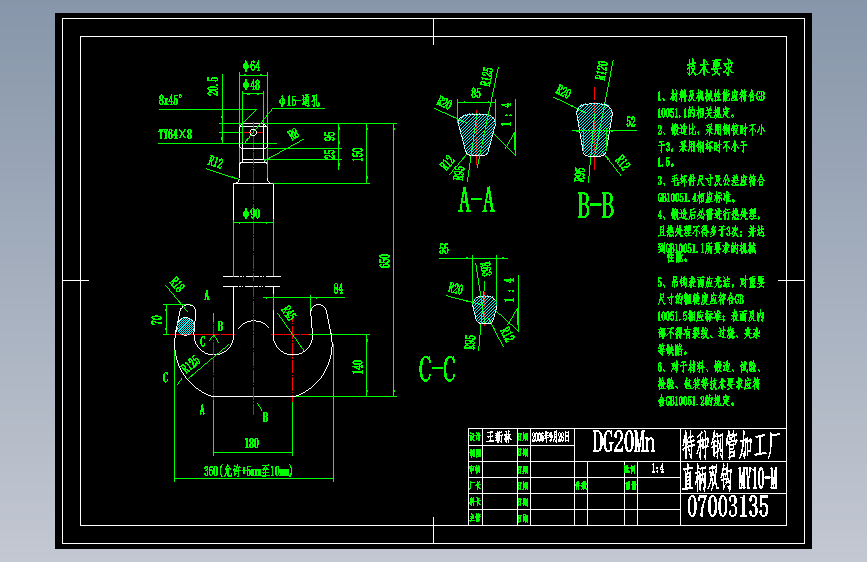Image resolution: width=867 pixels, height=562 pixels.
Task: Click the 技术要求 heading
Action: click(x=710, y=67)
